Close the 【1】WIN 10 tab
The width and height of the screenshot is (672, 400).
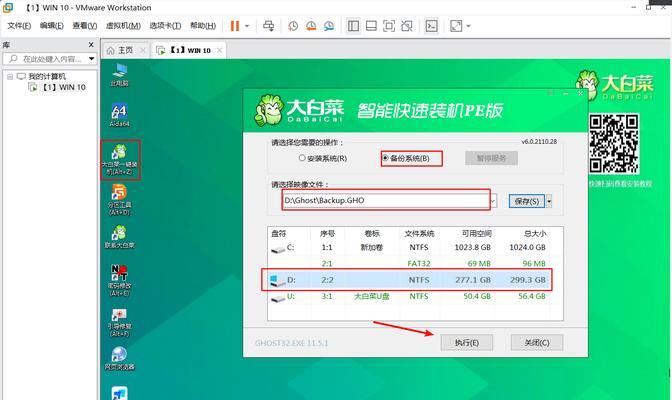coord(219,51)
